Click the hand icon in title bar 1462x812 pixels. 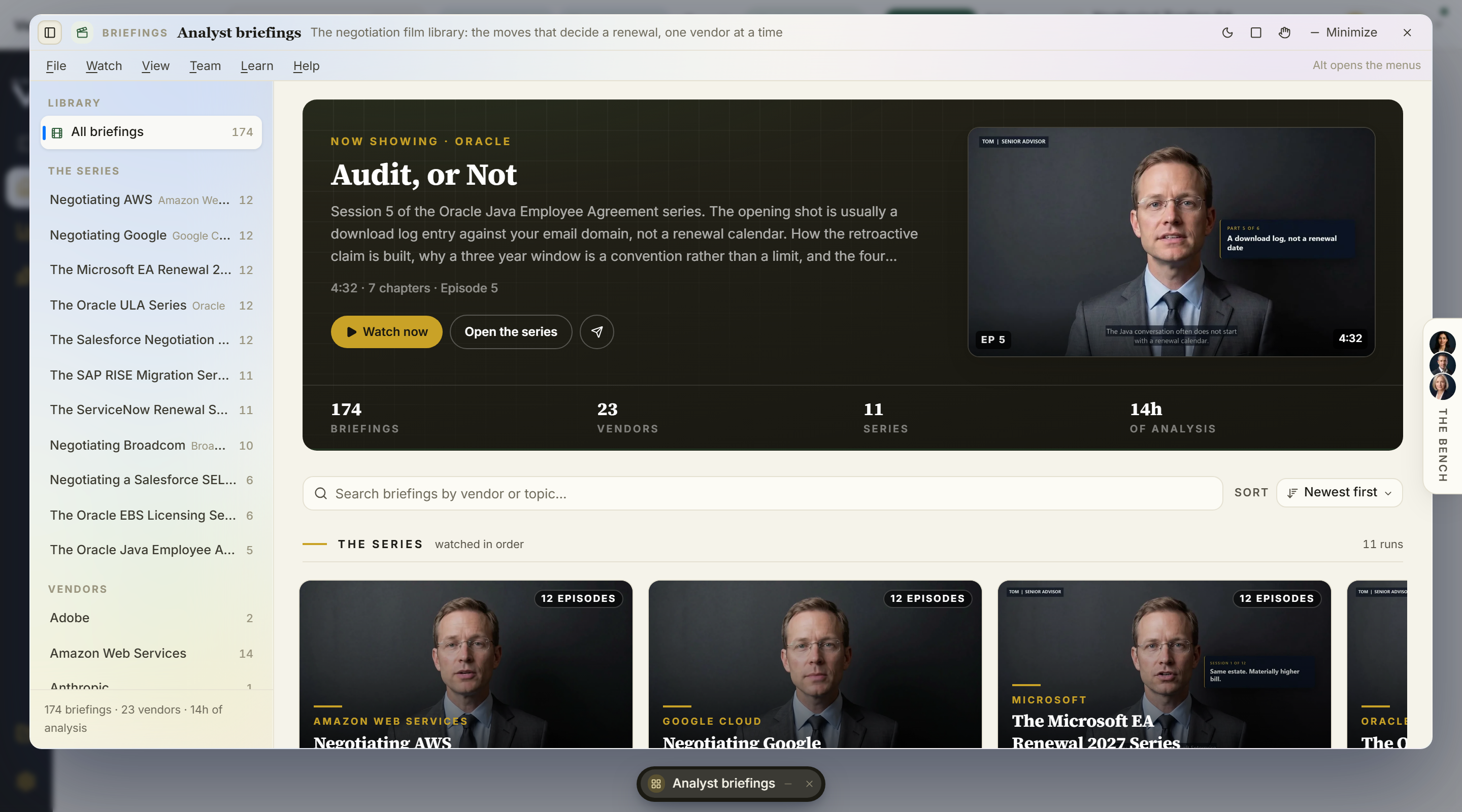coord(1284,33)
